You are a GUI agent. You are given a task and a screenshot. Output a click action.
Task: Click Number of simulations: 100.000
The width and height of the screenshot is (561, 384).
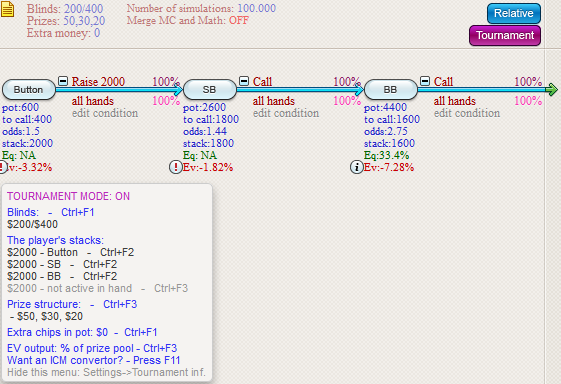(201, 8)
